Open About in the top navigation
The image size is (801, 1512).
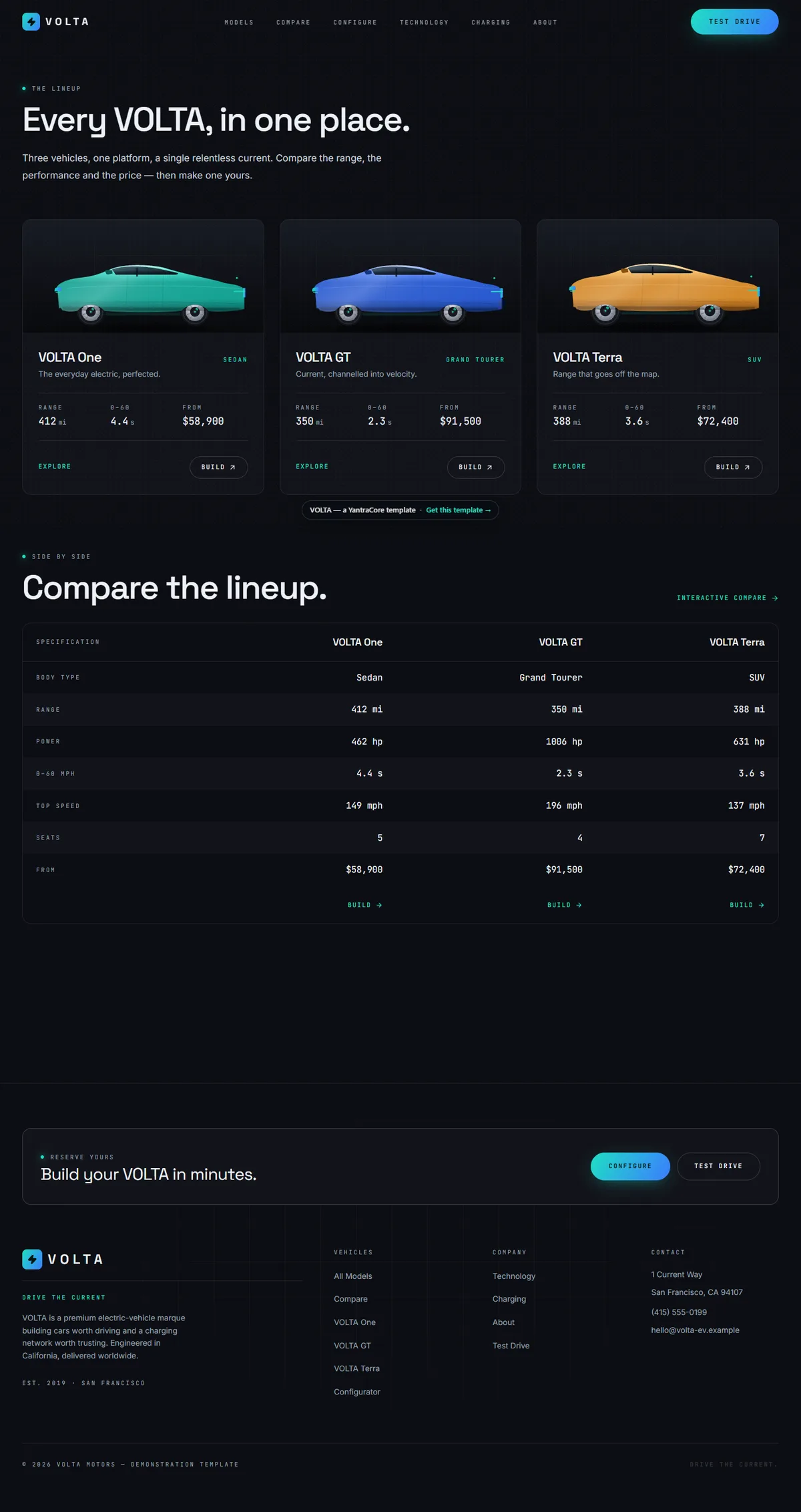pos(545,23)
